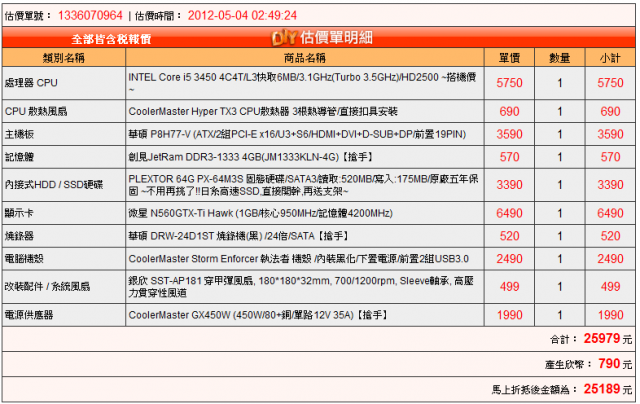Viewport: 640px width, 404px height.
Task: Click subtotal 5750 in the CPU row
Action: (610, 83)
